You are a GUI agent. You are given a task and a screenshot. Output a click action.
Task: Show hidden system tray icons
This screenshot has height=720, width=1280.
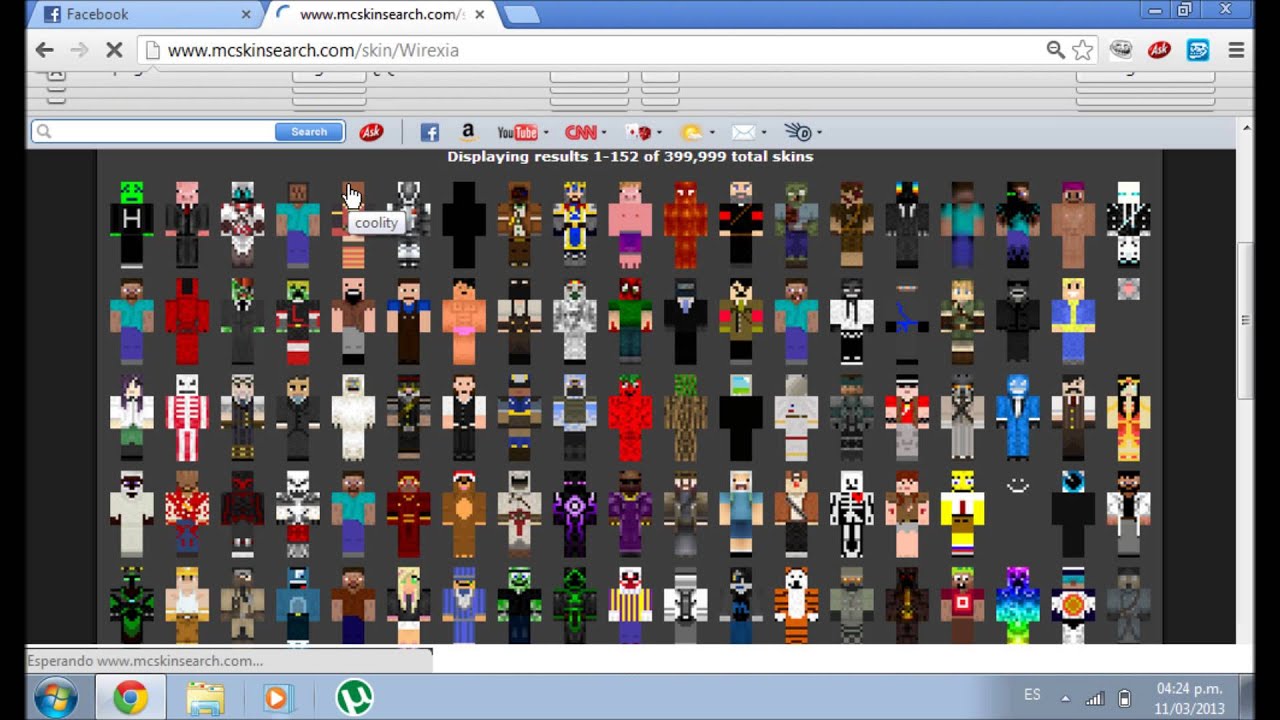[x=1065, y=699]
